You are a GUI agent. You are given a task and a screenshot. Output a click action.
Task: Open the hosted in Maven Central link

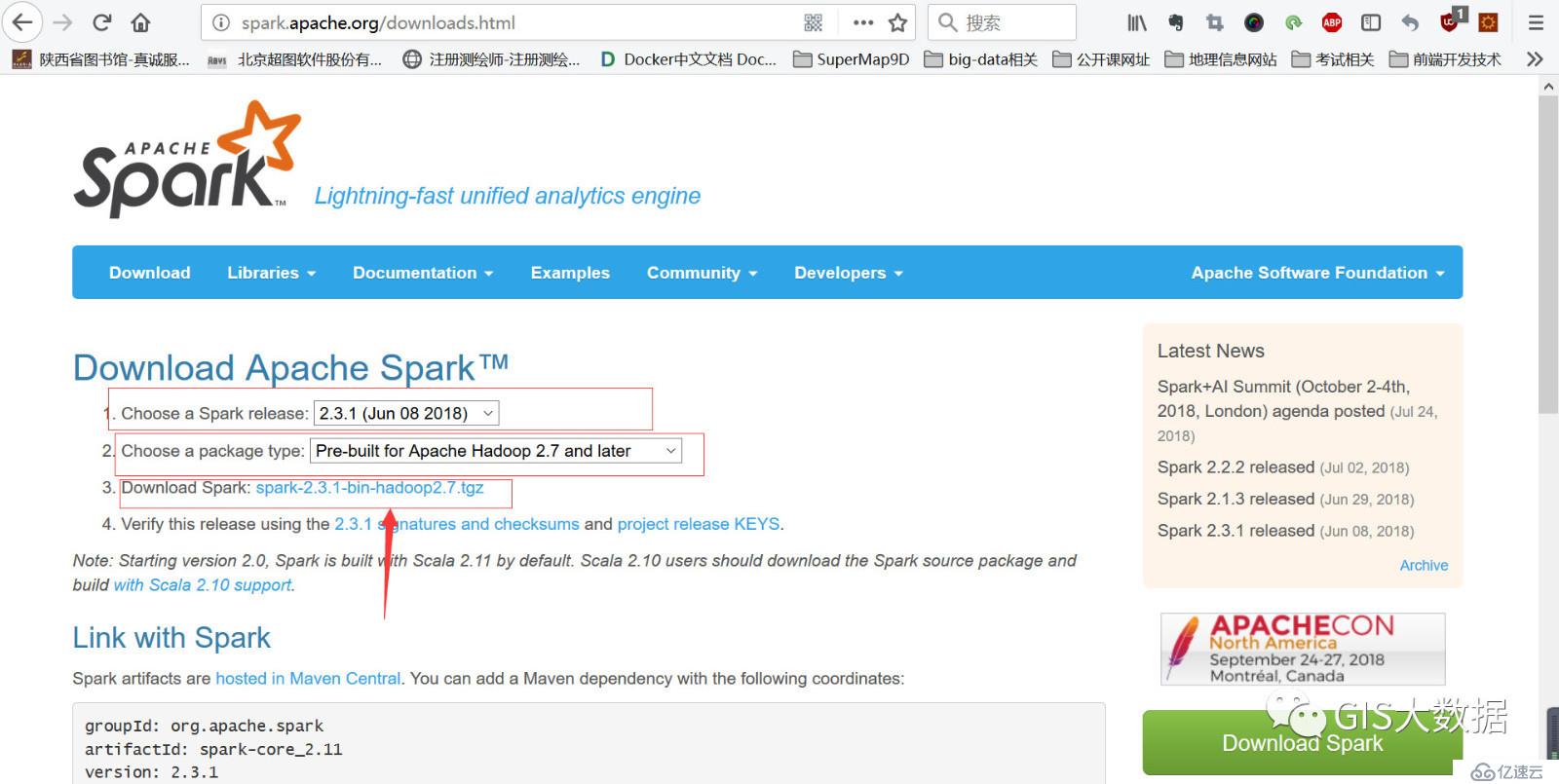click(x=308, y=679)
